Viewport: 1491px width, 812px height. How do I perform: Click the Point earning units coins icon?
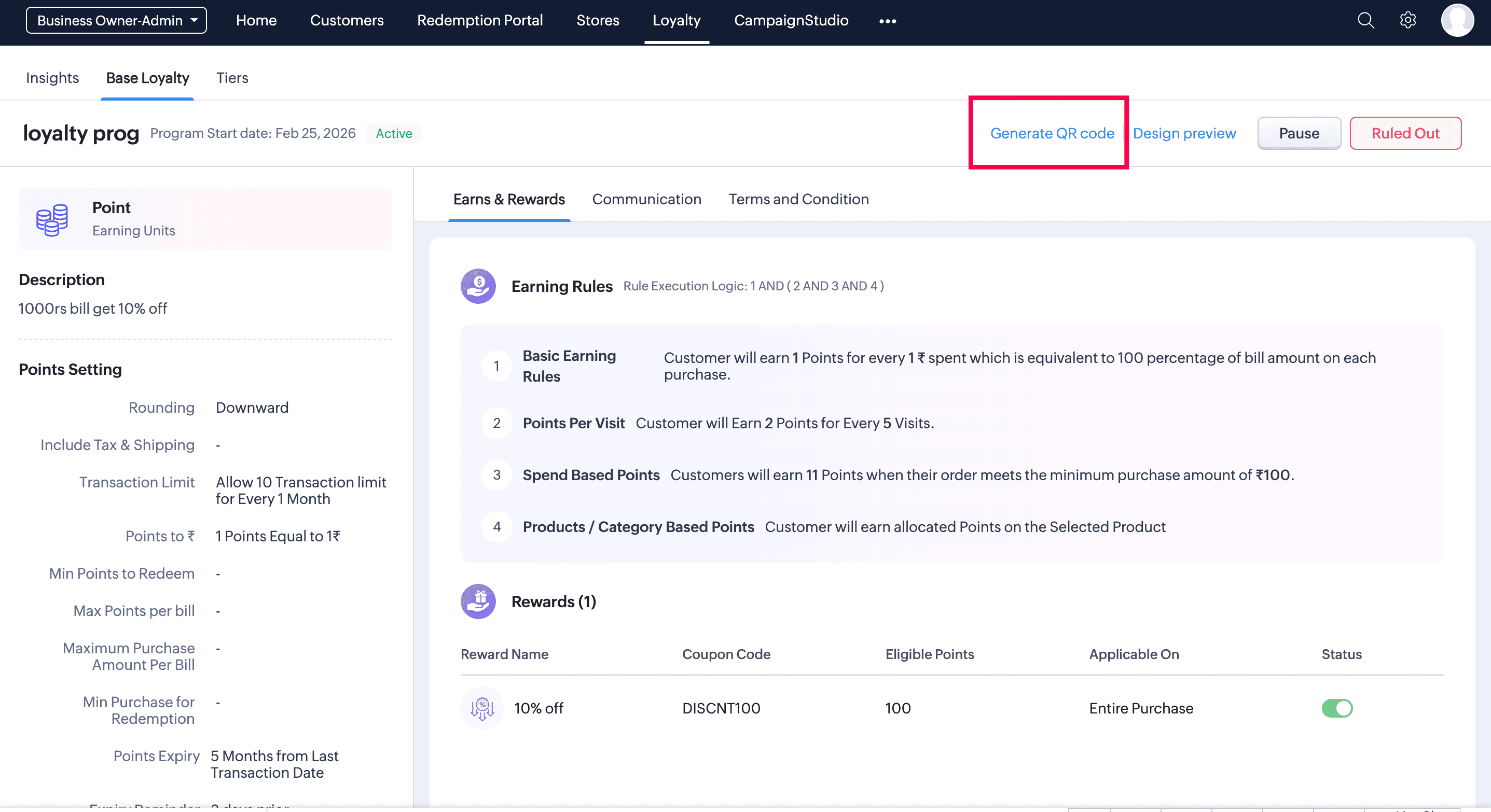[x=52, y=219]
